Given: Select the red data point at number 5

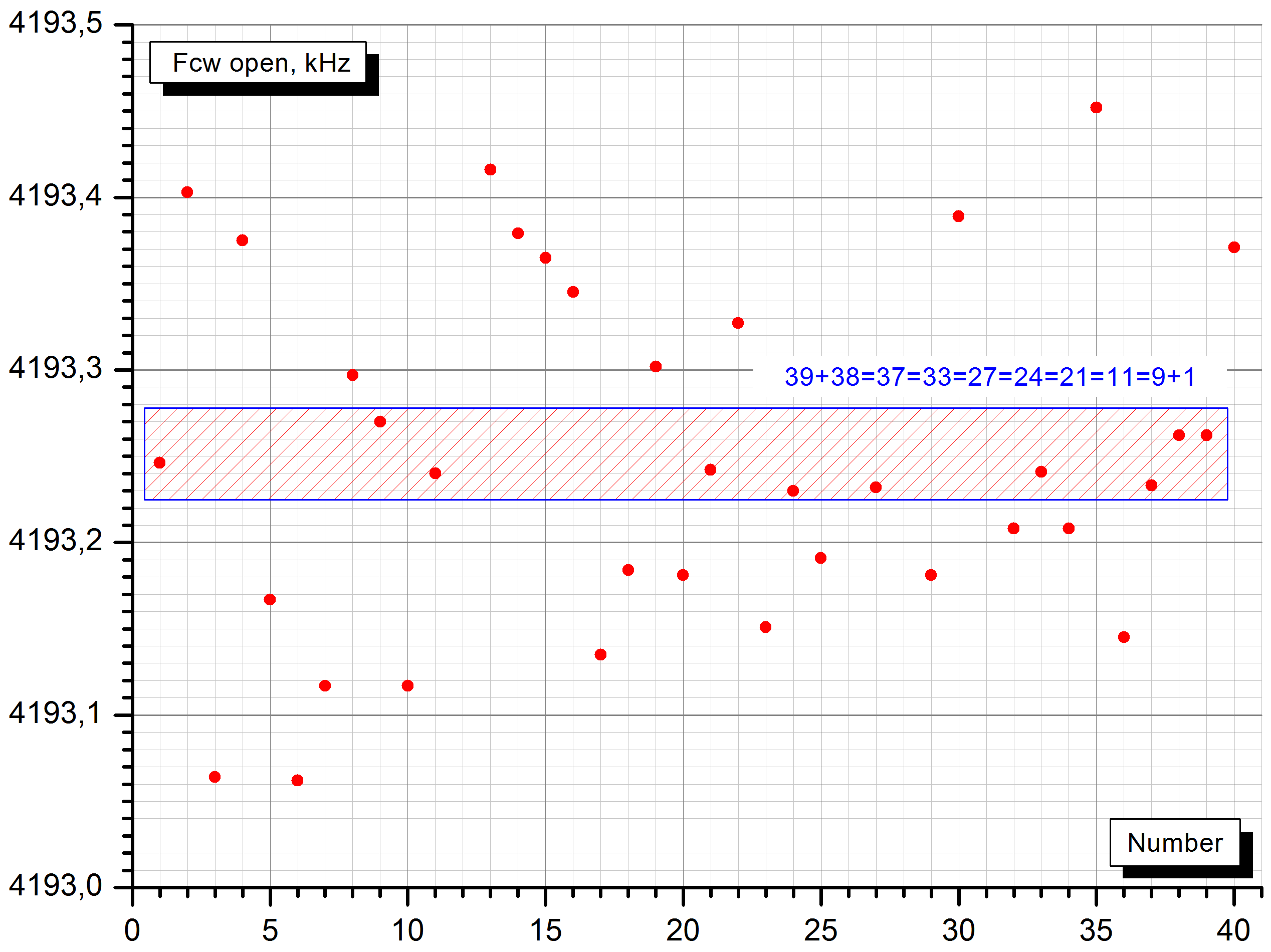Looking at the screenshot, I should tap(270, 600).
